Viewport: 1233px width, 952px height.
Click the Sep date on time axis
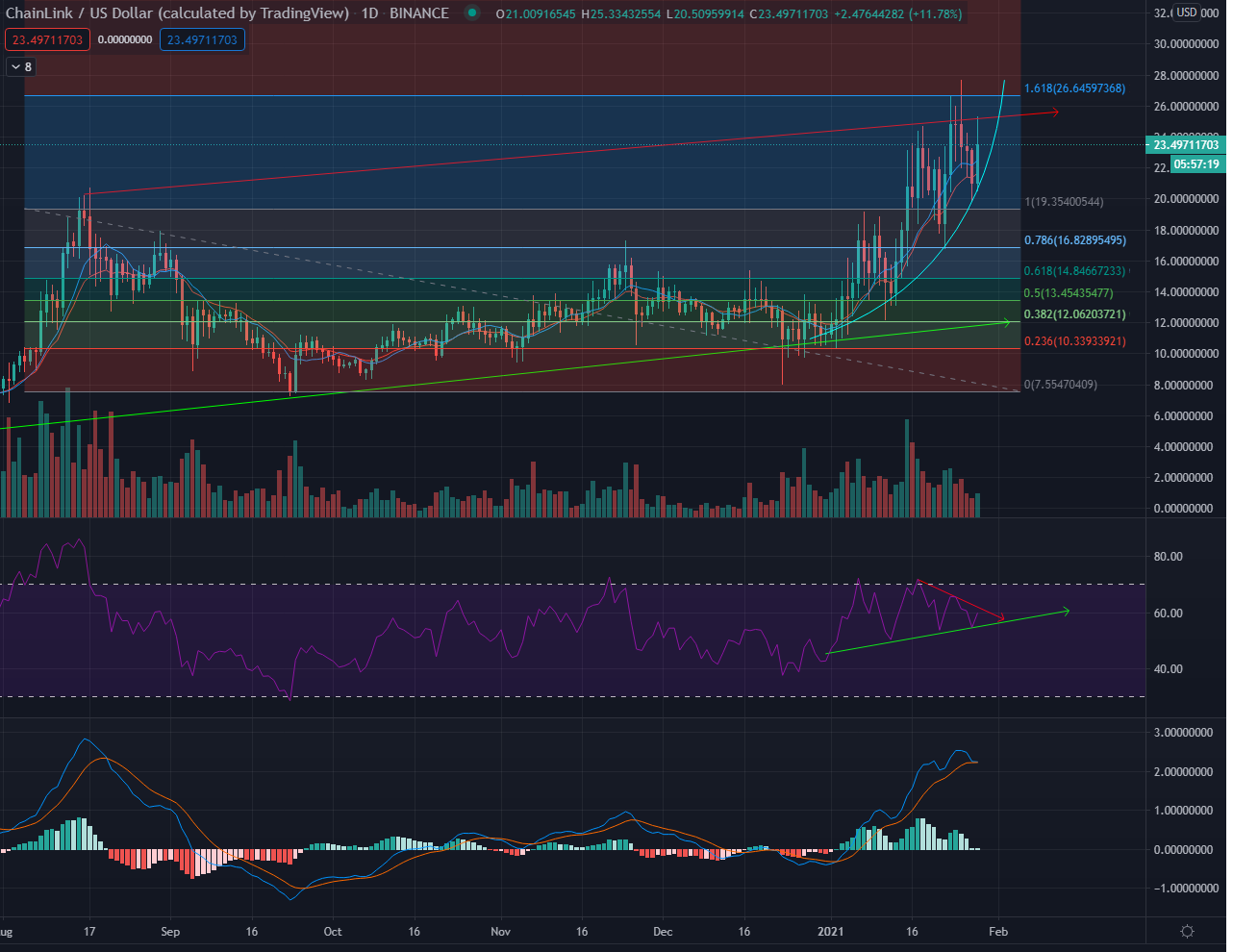[x=170, y=932]
